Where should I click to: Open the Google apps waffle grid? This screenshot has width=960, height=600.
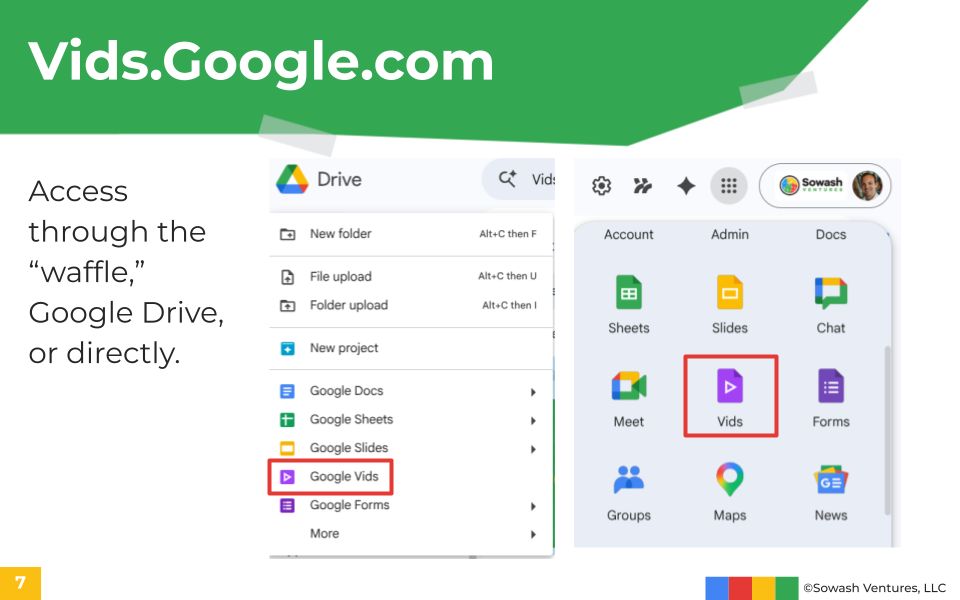tap(729, 186)
